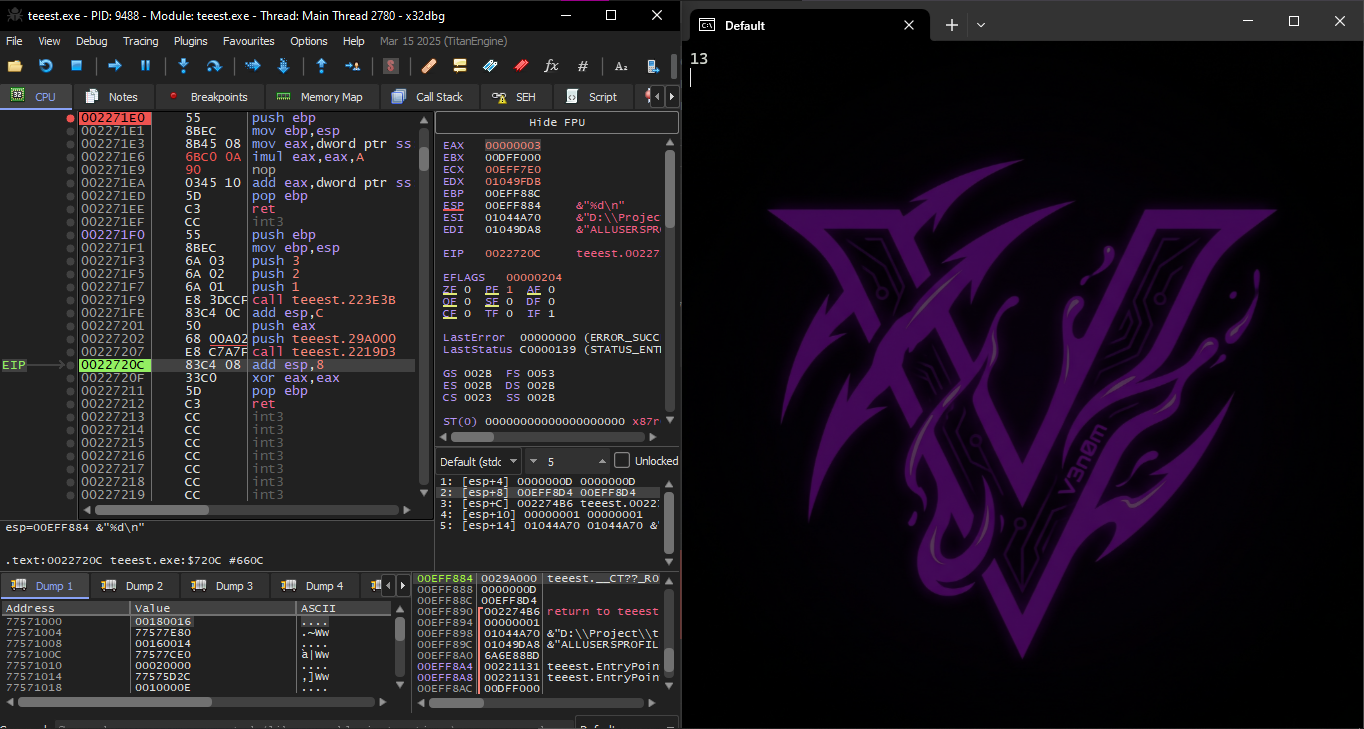Open the Patches bandage icon

point(429,66)
